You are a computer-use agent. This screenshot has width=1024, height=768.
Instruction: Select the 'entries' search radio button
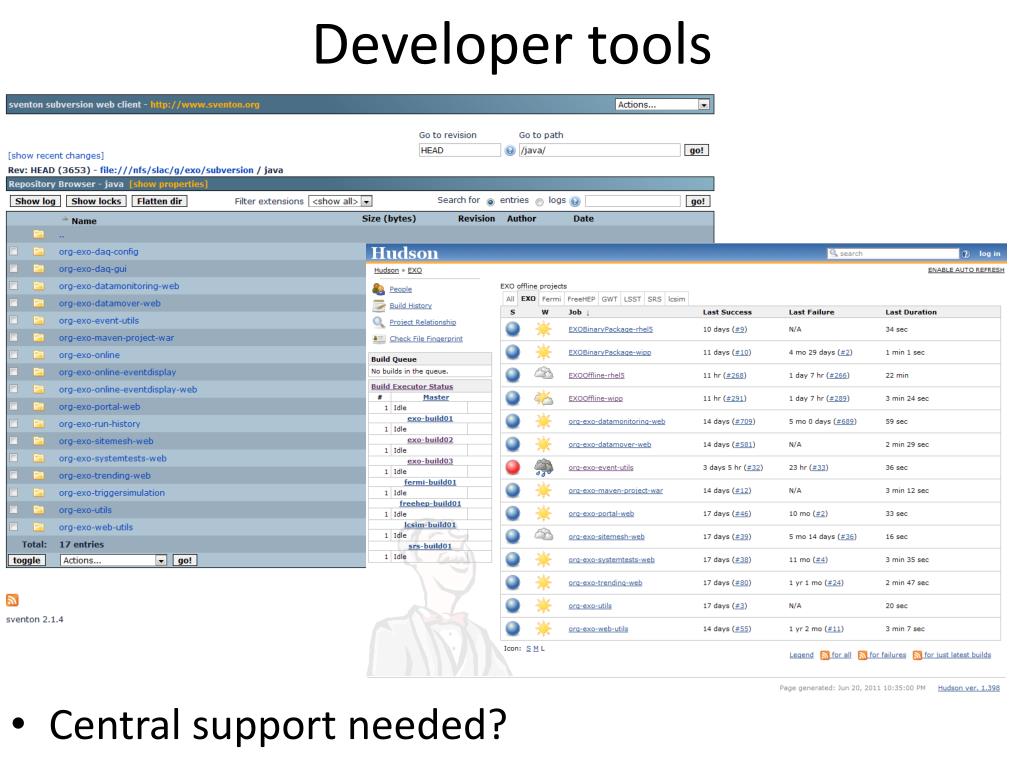(x=490, y=202)
